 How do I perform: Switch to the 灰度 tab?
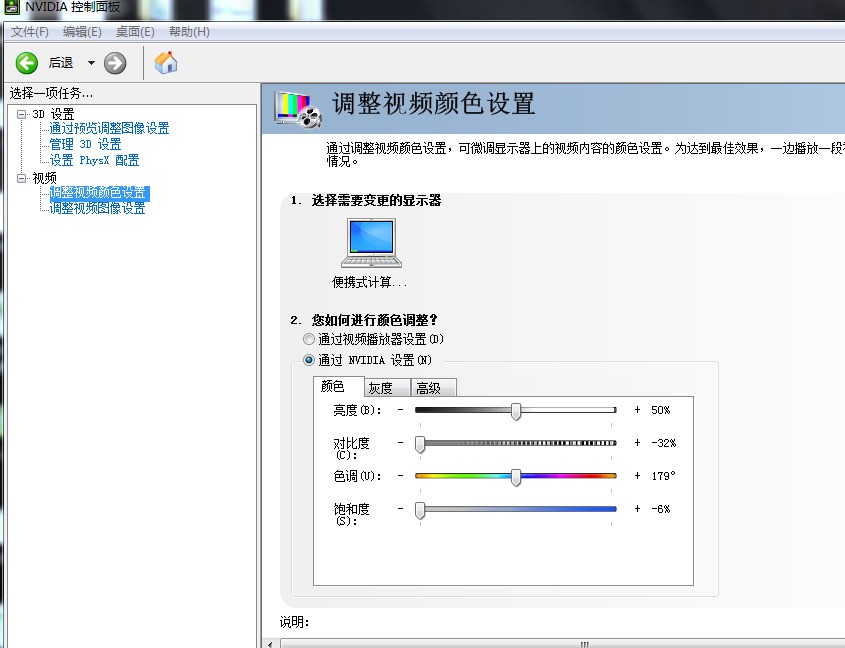387,388
